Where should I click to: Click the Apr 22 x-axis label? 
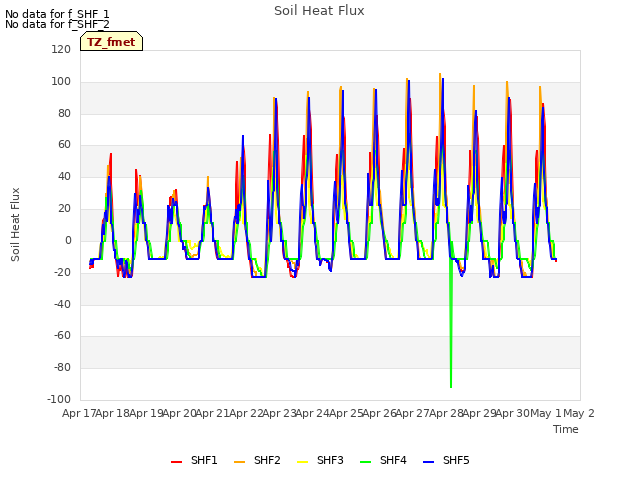246,413
